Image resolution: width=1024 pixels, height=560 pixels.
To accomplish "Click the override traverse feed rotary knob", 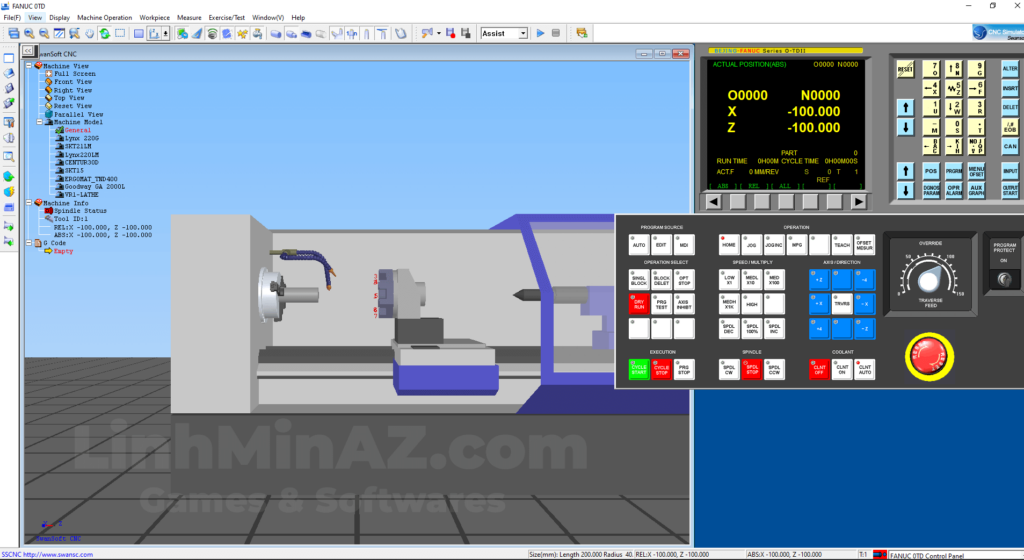I will (x=929, y=279).
